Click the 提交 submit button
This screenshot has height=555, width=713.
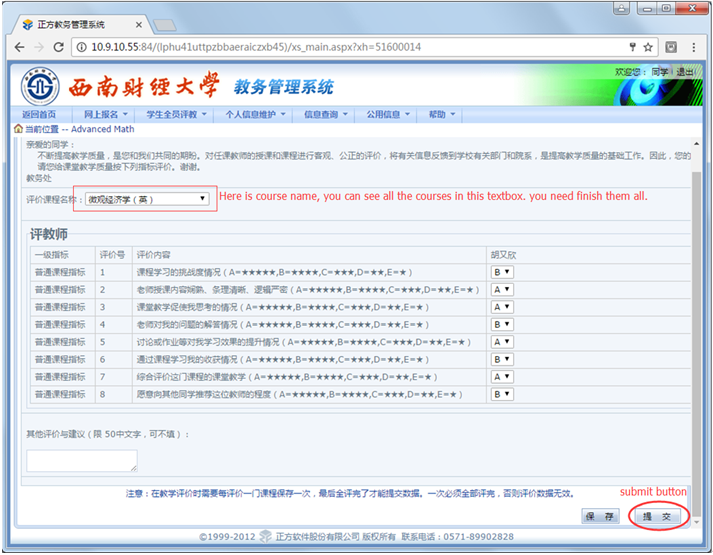click(x=657, y=517)
